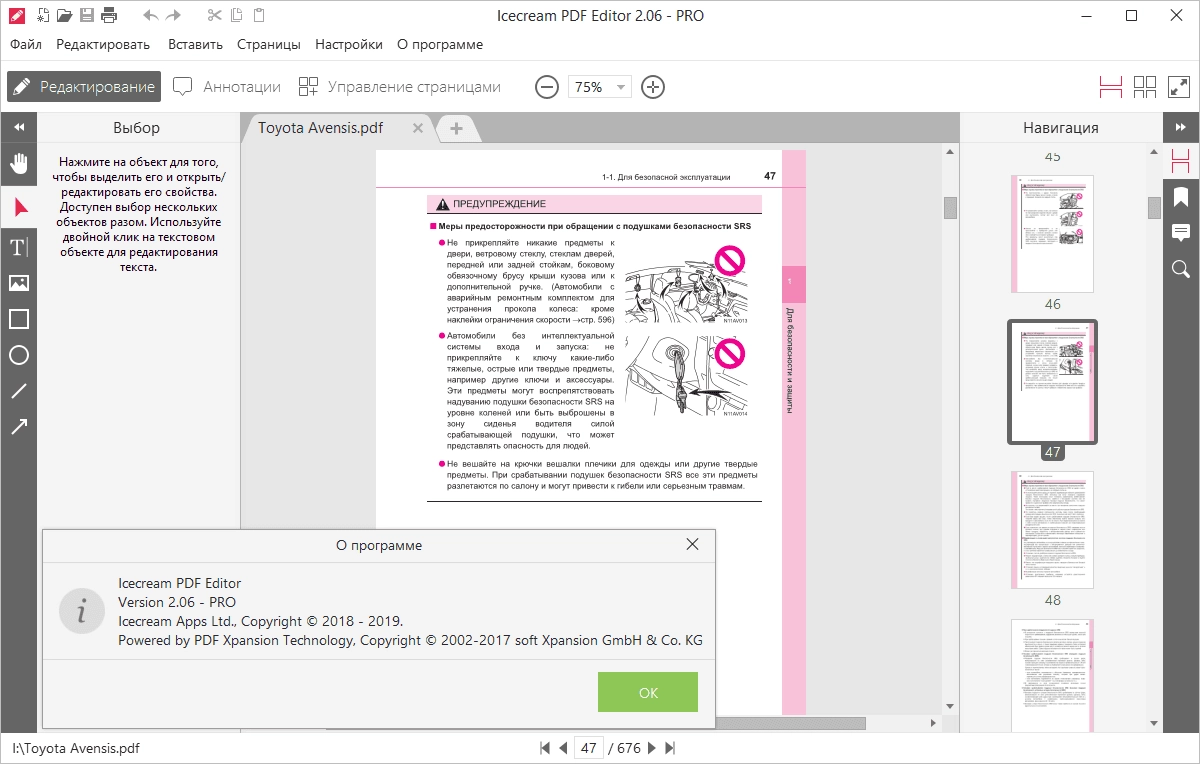This screenshot has height=764, width=1200.
Task: Close the Toyota Avensis.pdf tab
Action: 418,128
